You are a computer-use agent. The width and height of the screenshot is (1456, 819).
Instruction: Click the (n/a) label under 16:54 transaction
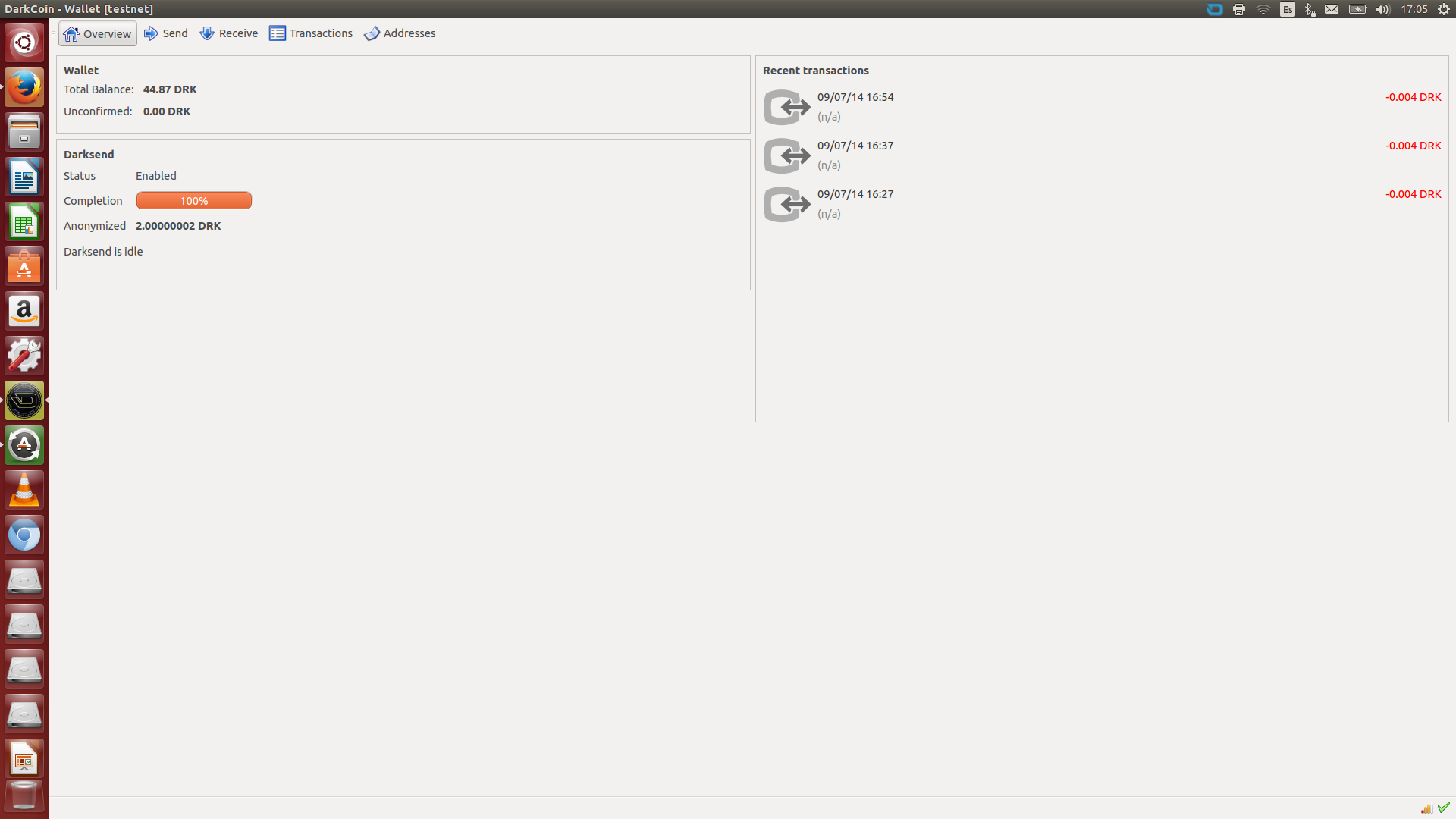[829, 117]
